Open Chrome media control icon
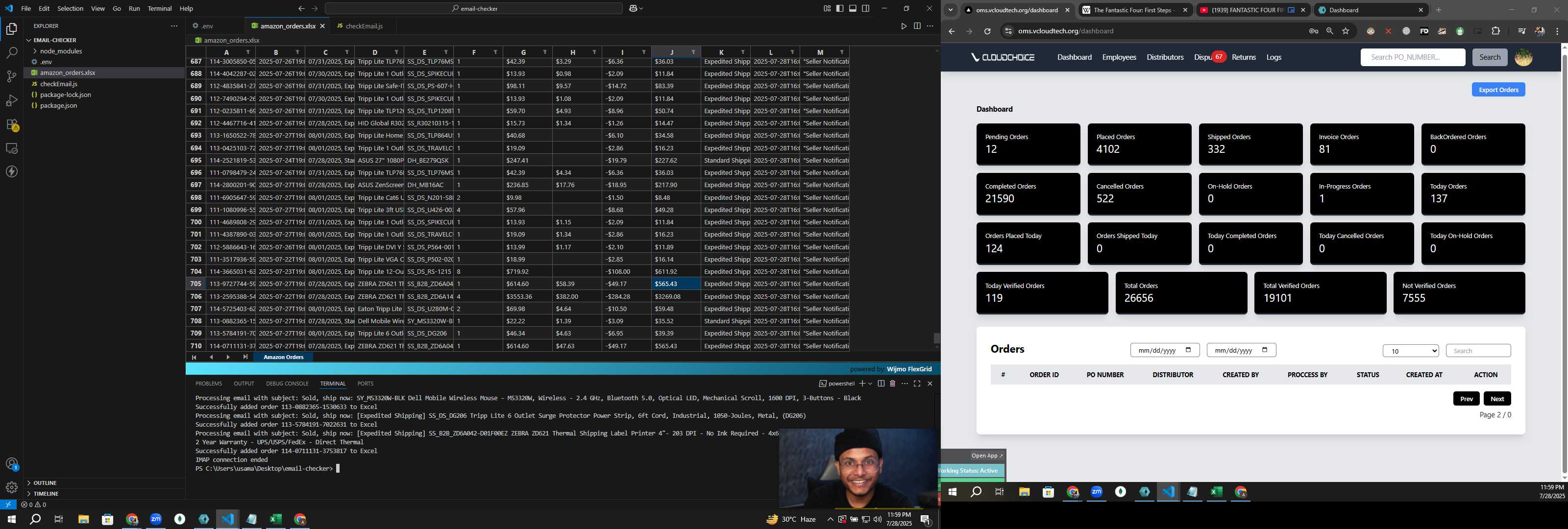Viewport: 1568px width, 529px height. 1521,31
